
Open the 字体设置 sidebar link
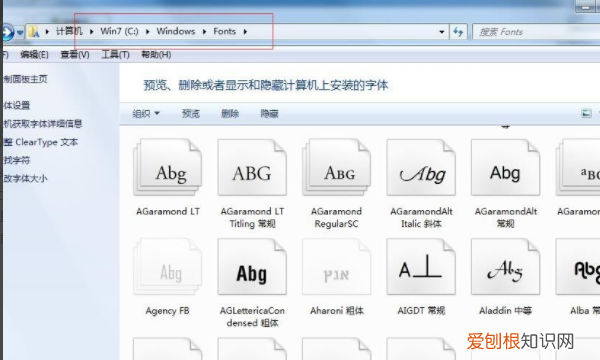16,105
